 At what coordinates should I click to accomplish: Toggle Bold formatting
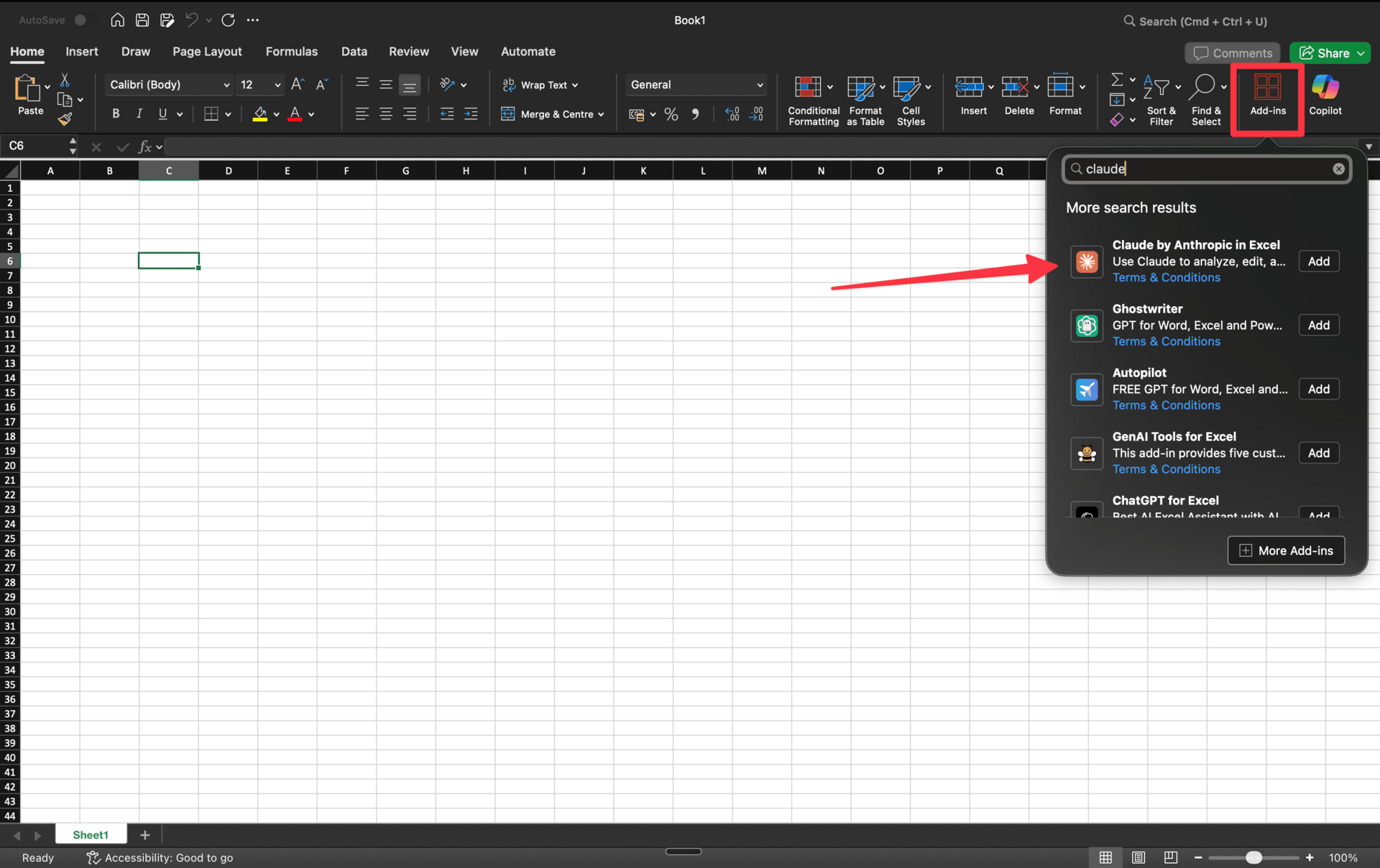(116, 114)
